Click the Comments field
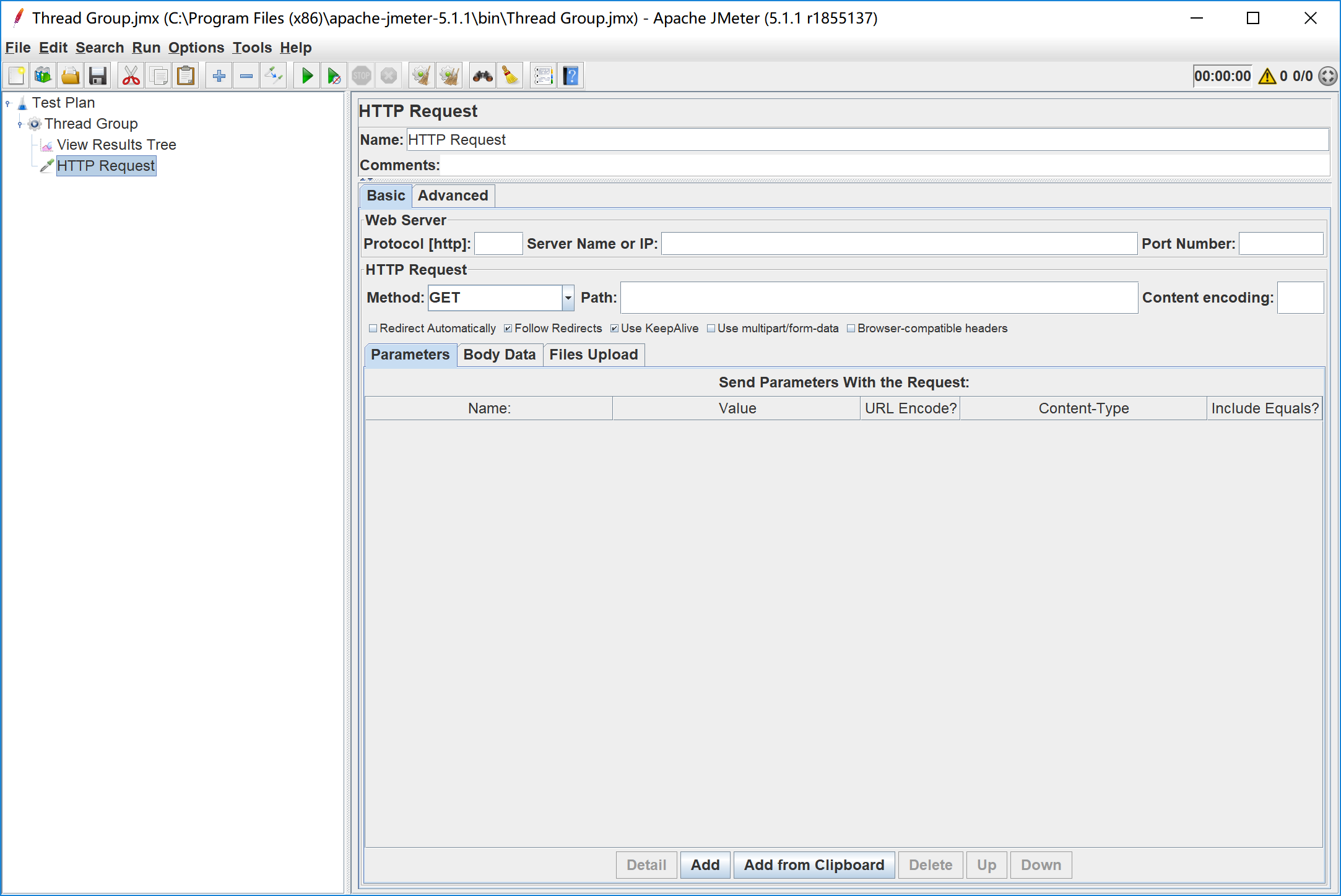1341x896 pixels. pyautogui.click(x=885, y=165)
